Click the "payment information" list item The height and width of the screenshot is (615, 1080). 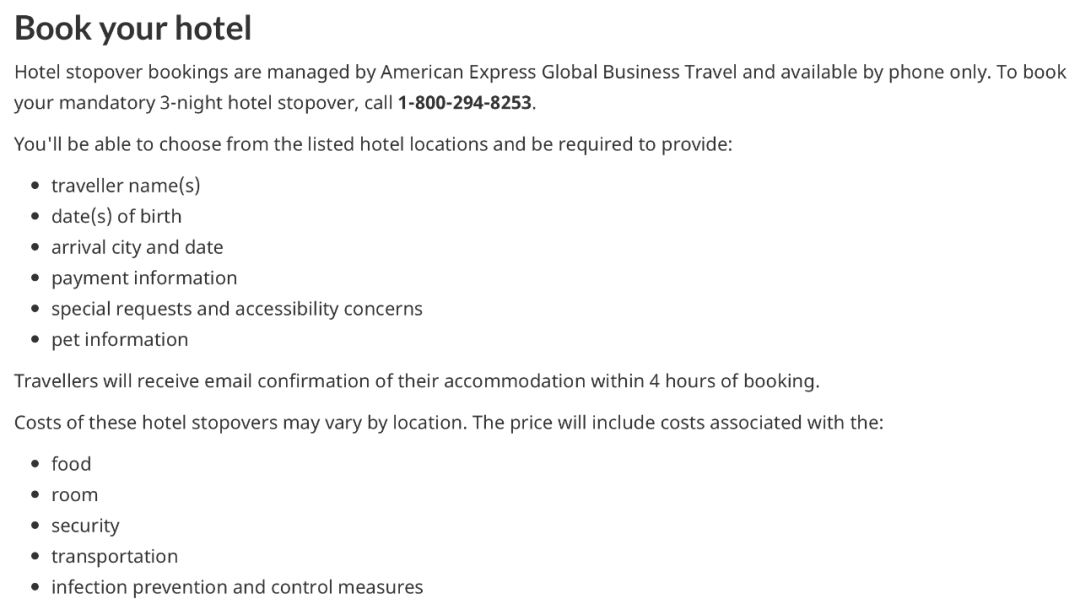[x=144, y=278]
